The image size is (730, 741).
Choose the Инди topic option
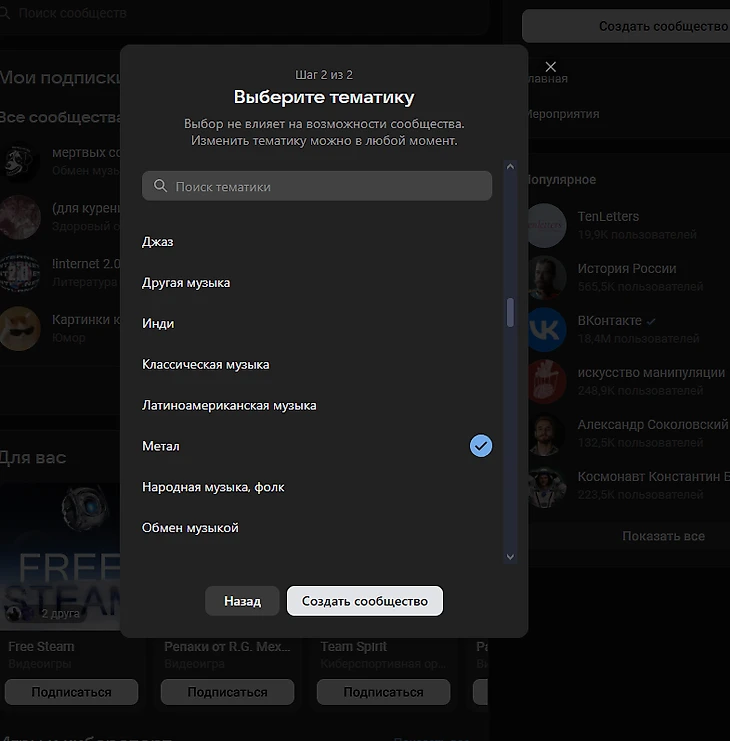pos(159,324)
